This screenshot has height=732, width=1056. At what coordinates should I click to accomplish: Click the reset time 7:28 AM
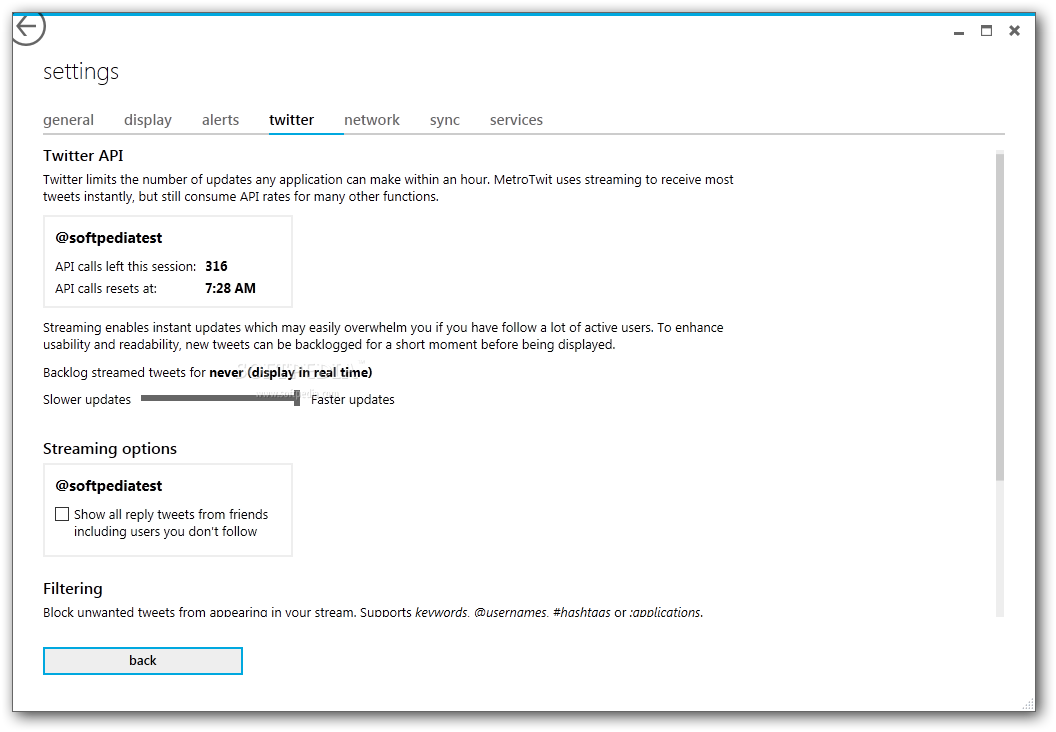(230, 288)
